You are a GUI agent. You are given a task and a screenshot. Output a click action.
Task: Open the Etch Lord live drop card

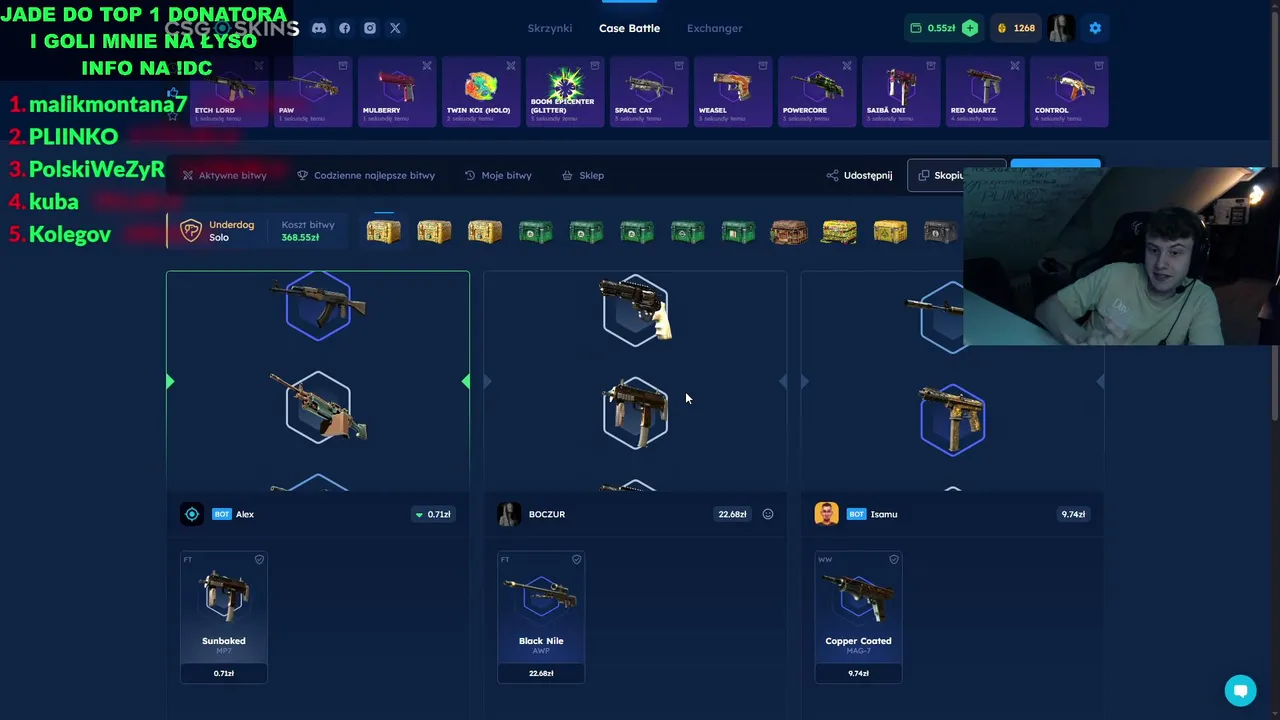(x=228, y=92)
